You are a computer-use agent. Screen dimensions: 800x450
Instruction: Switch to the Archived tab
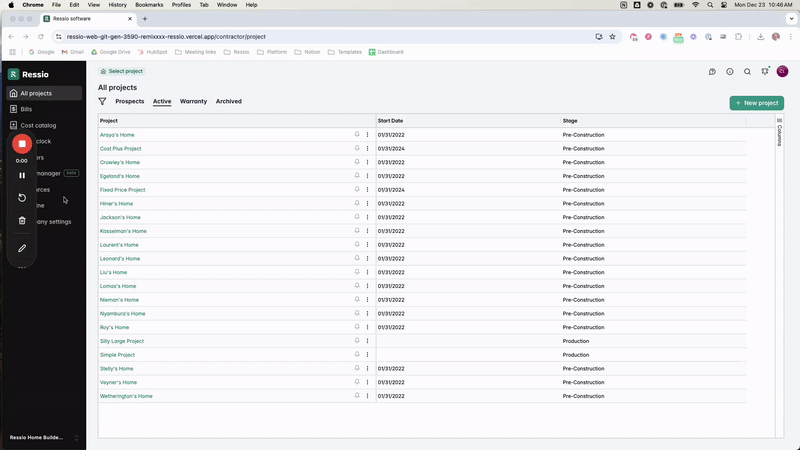click(x=228, y=101)
